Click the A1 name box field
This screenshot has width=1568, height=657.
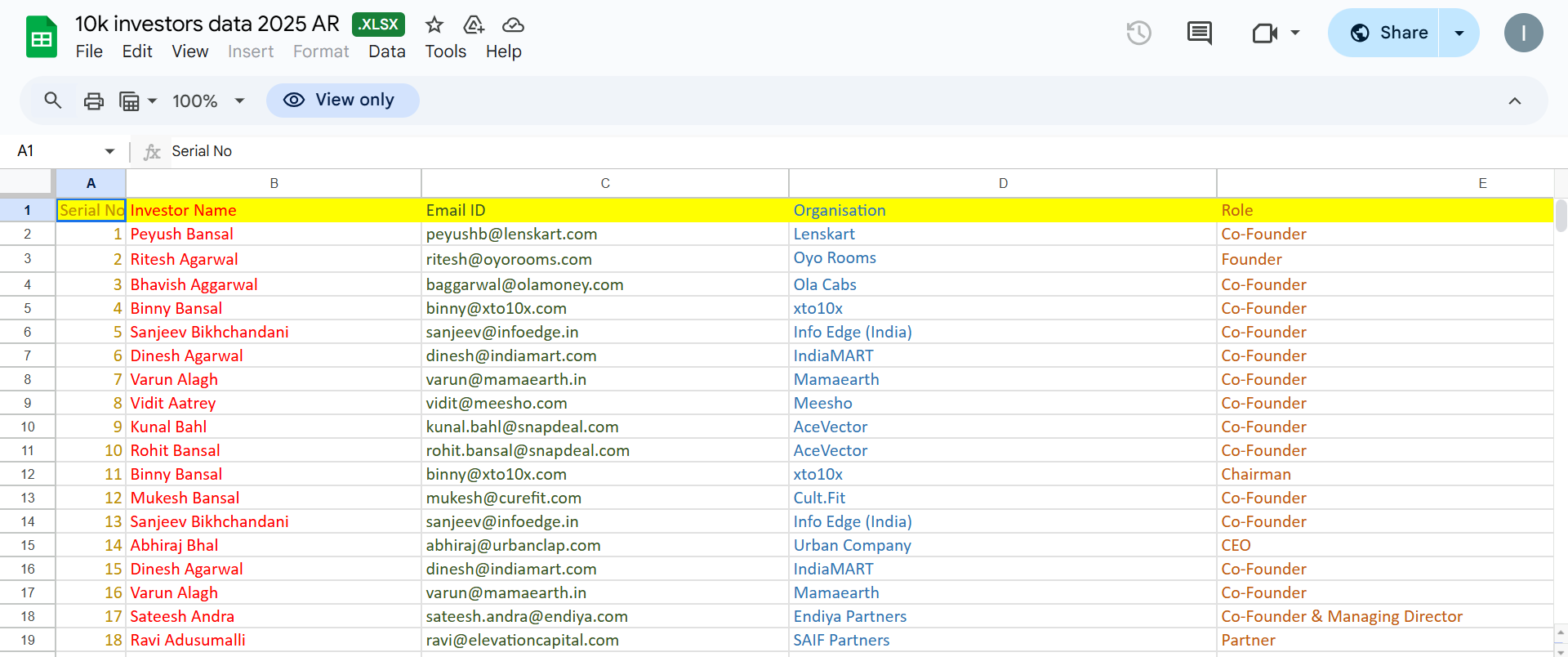point(57,151)
